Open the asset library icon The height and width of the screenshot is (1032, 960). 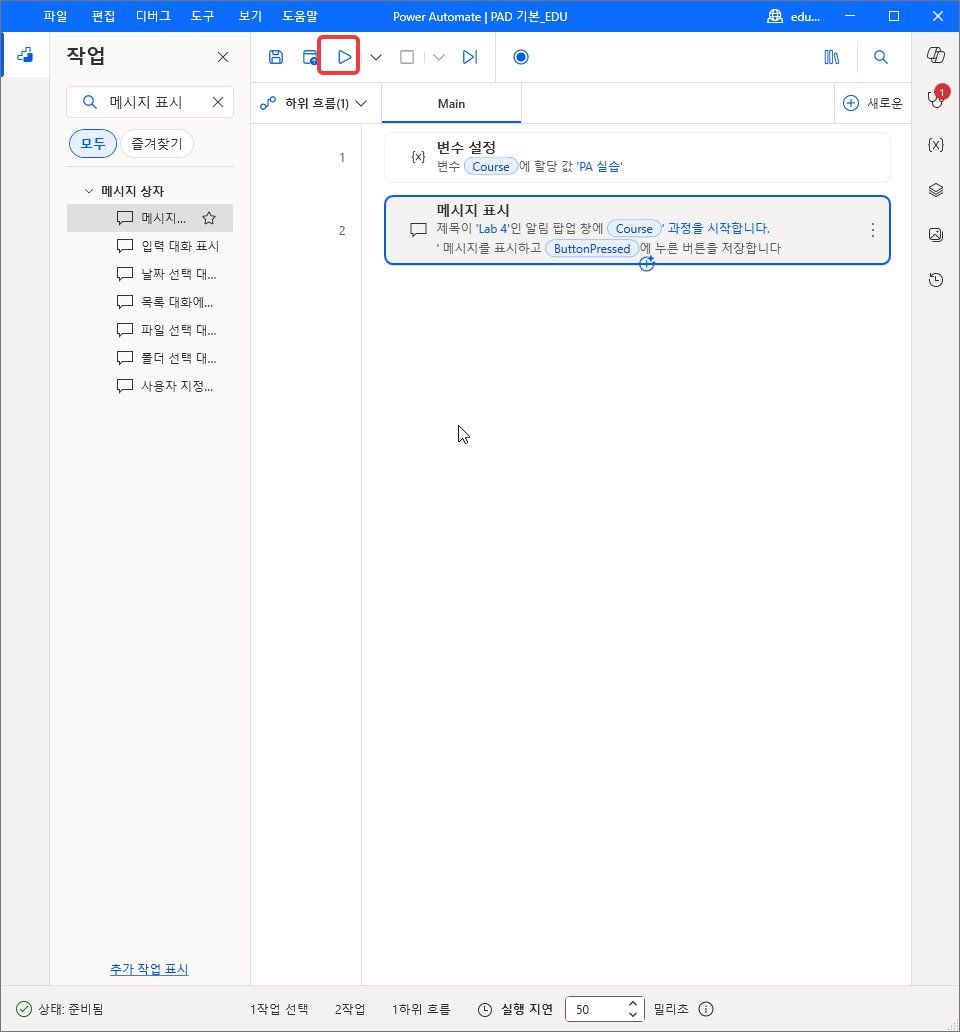(x=832, y=57)
